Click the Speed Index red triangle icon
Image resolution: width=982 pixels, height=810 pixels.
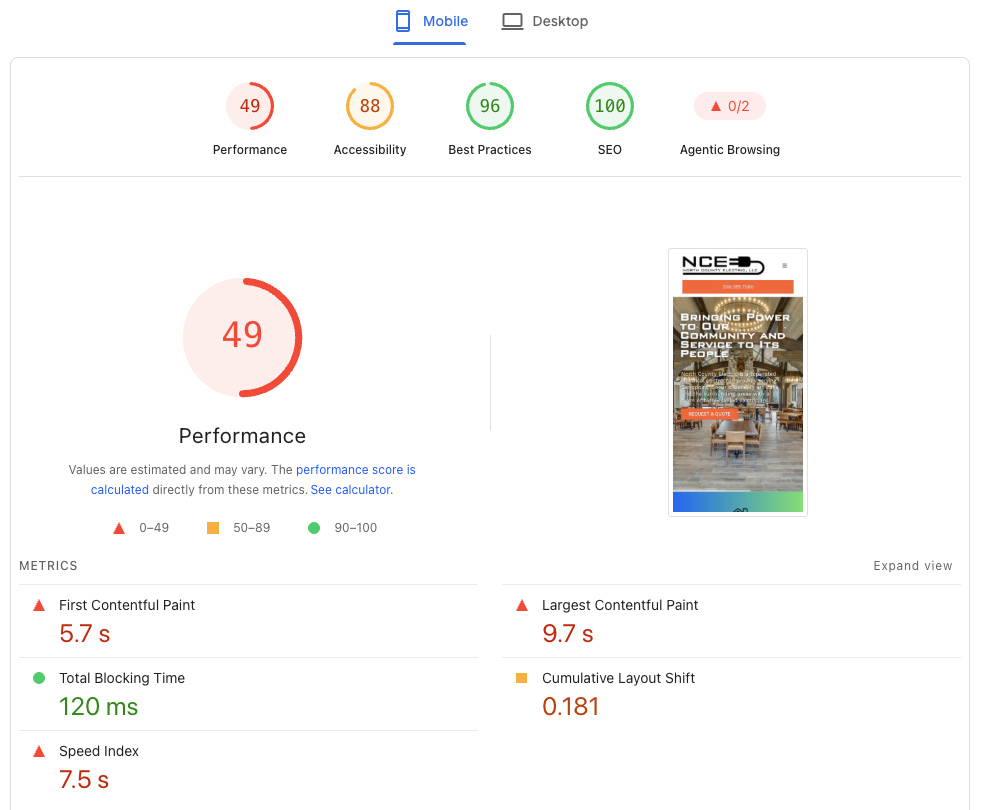point(39,751)
